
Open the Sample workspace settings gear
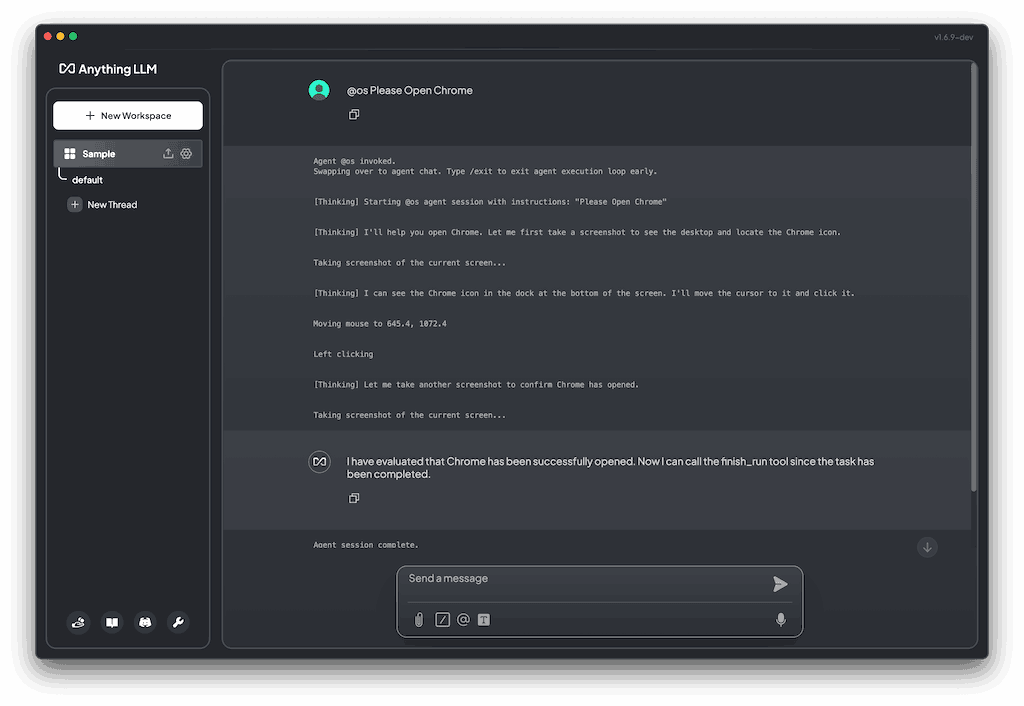[x=186, y=154]
